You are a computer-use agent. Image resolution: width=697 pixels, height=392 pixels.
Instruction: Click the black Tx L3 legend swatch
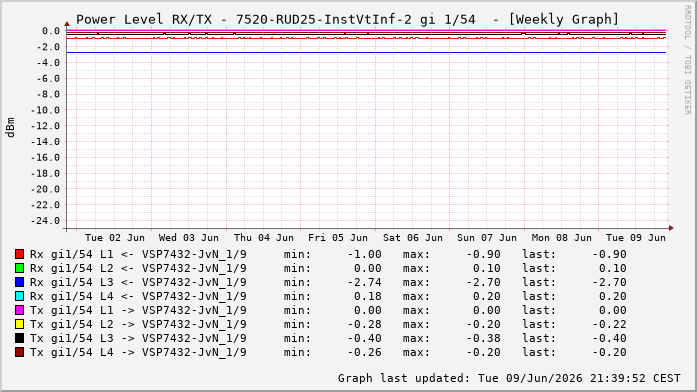tap(19, 338)
